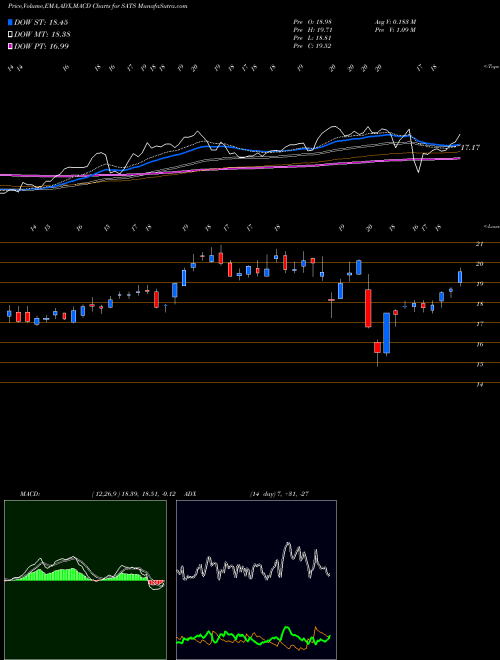This screenshot has height=660, width=500.
Task: Click the 'Pre V: 1.09 M' volume text
Action: [397, 30]
